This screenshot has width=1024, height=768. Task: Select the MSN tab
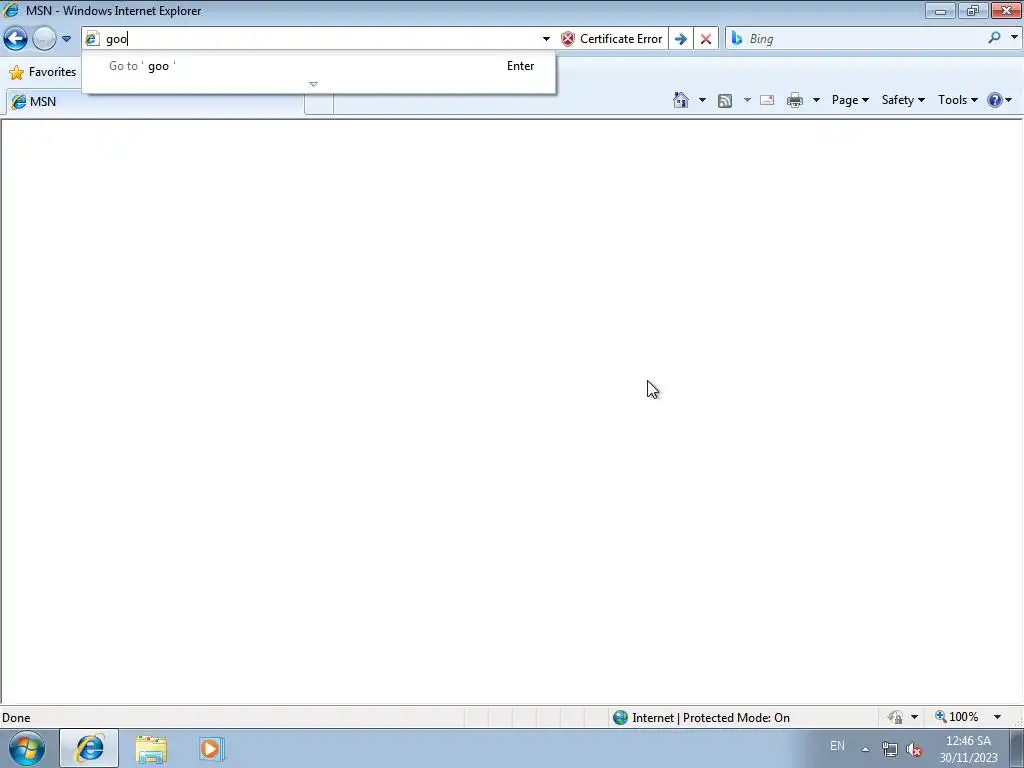tap(154, 102)
